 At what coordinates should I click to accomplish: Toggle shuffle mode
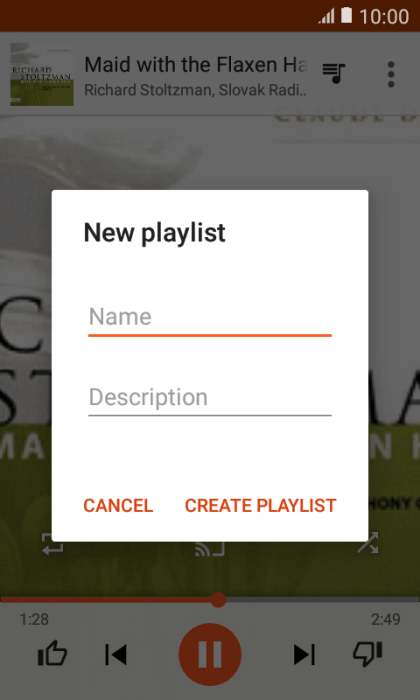pyautogui.click(x=368, y=543)
